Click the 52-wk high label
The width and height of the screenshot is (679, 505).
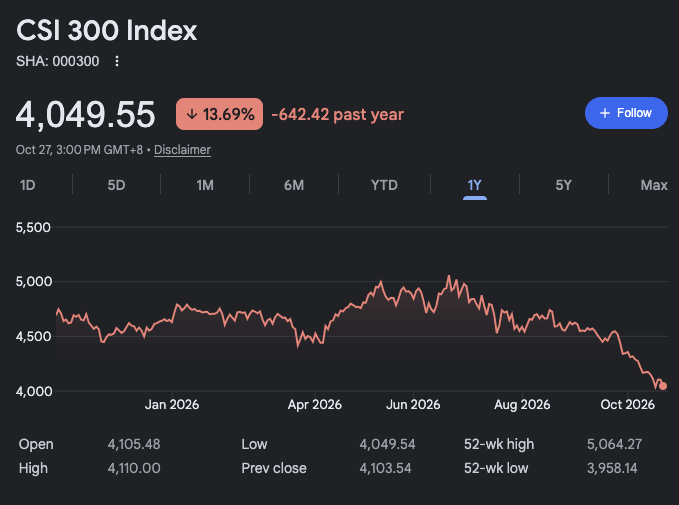point(499,444)
